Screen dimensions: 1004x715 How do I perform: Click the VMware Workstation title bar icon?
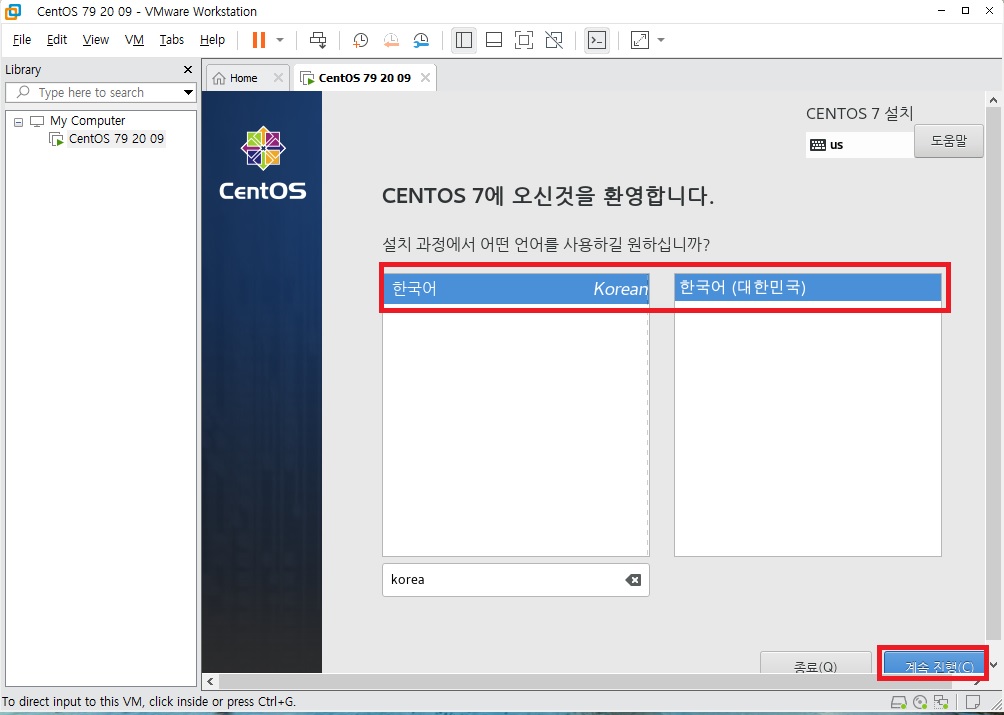click(x=12, y=12)
